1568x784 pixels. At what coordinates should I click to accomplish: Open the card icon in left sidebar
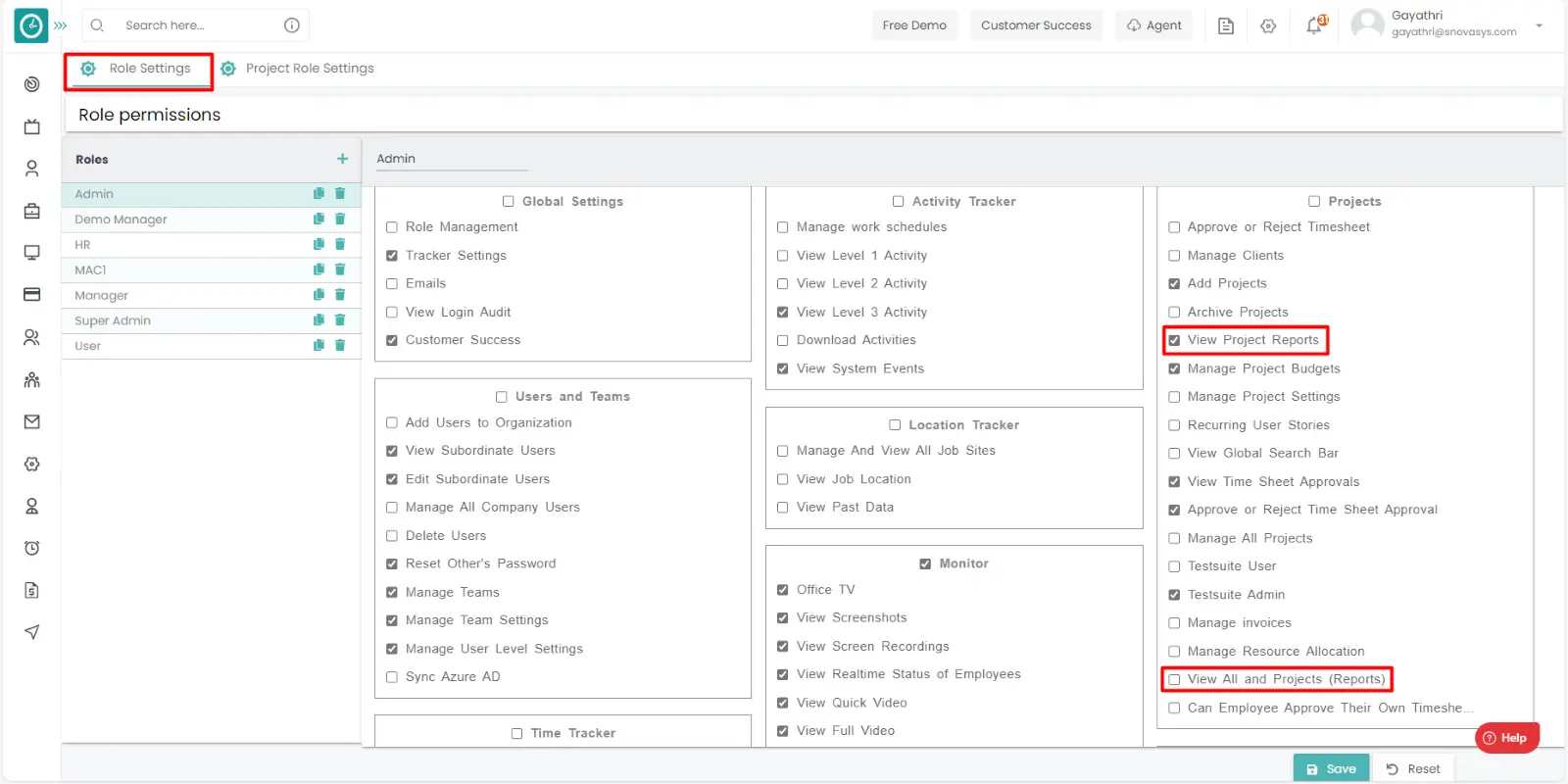coord(31,295)
